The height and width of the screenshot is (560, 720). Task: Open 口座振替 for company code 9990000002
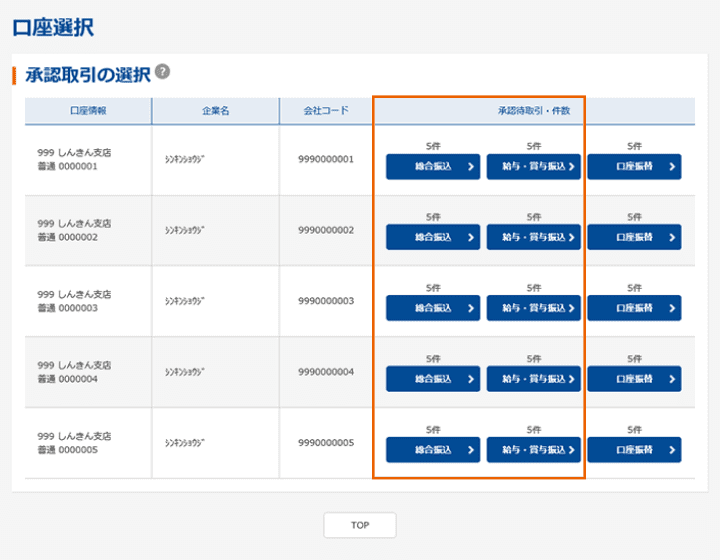[634, 238]
